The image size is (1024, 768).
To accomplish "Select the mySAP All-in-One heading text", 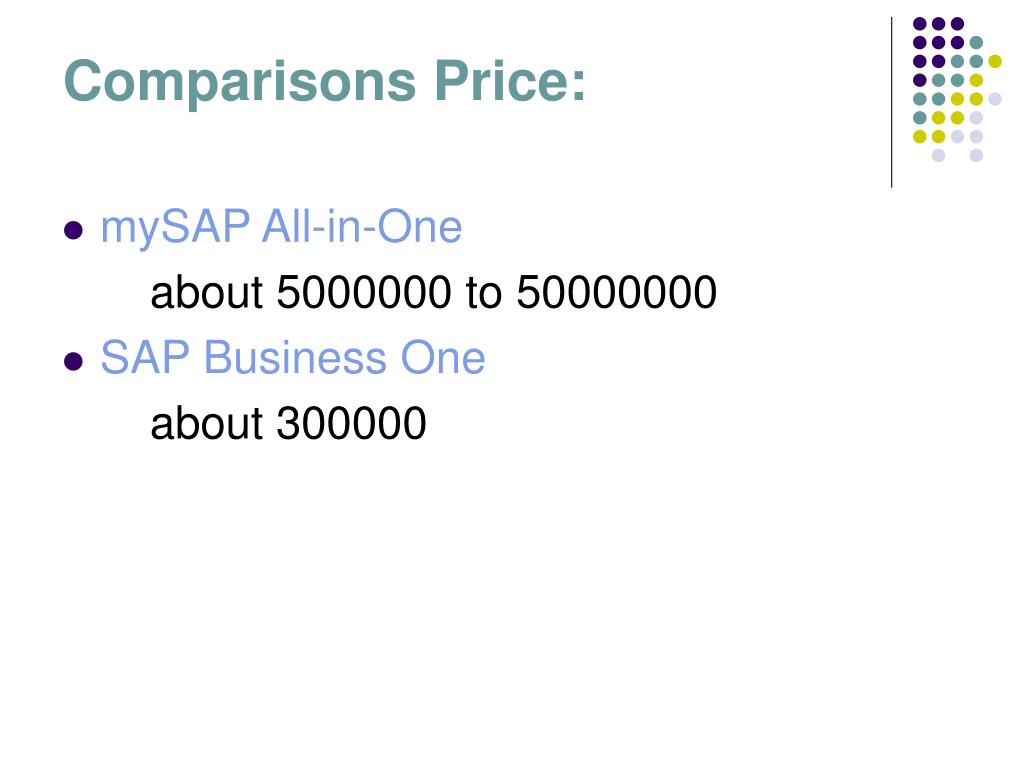I will (x=281, y=229).
